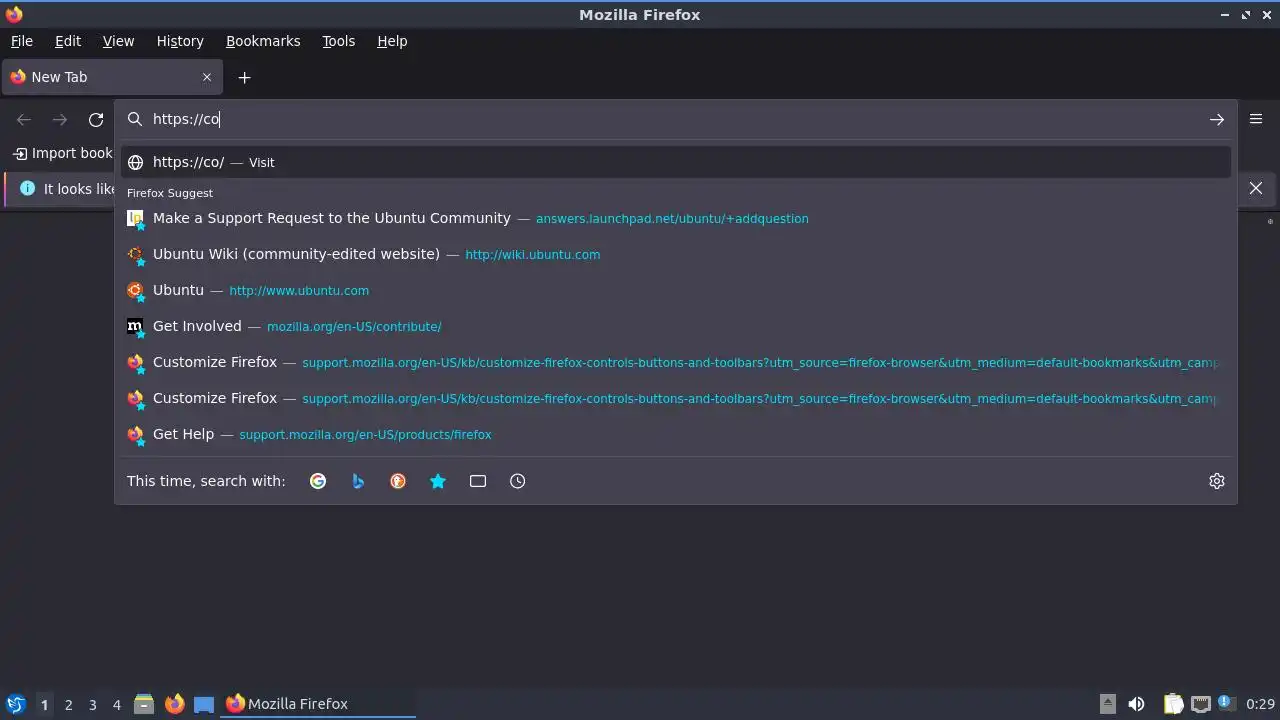Click the show desktop icon in the taskbar
Screen dimensions: 1280x720
coord(204,704)
